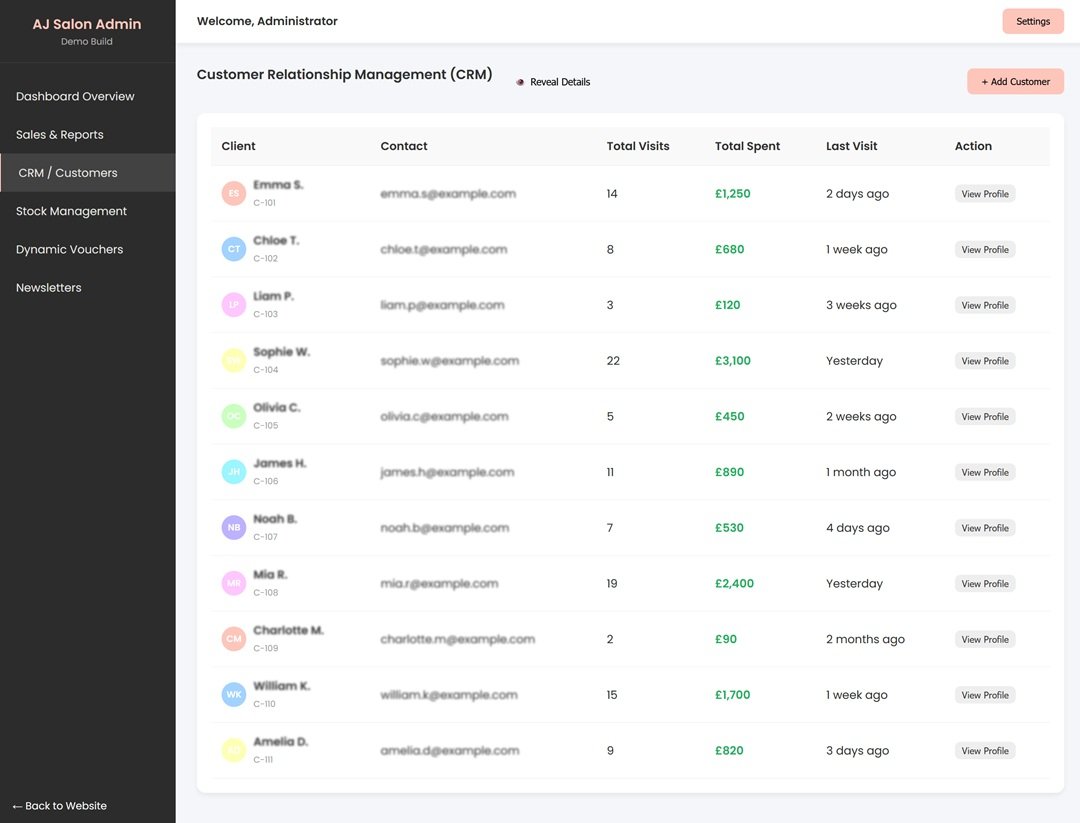
Task: Click Charlotte M. CM avatar
Action: 233,640
